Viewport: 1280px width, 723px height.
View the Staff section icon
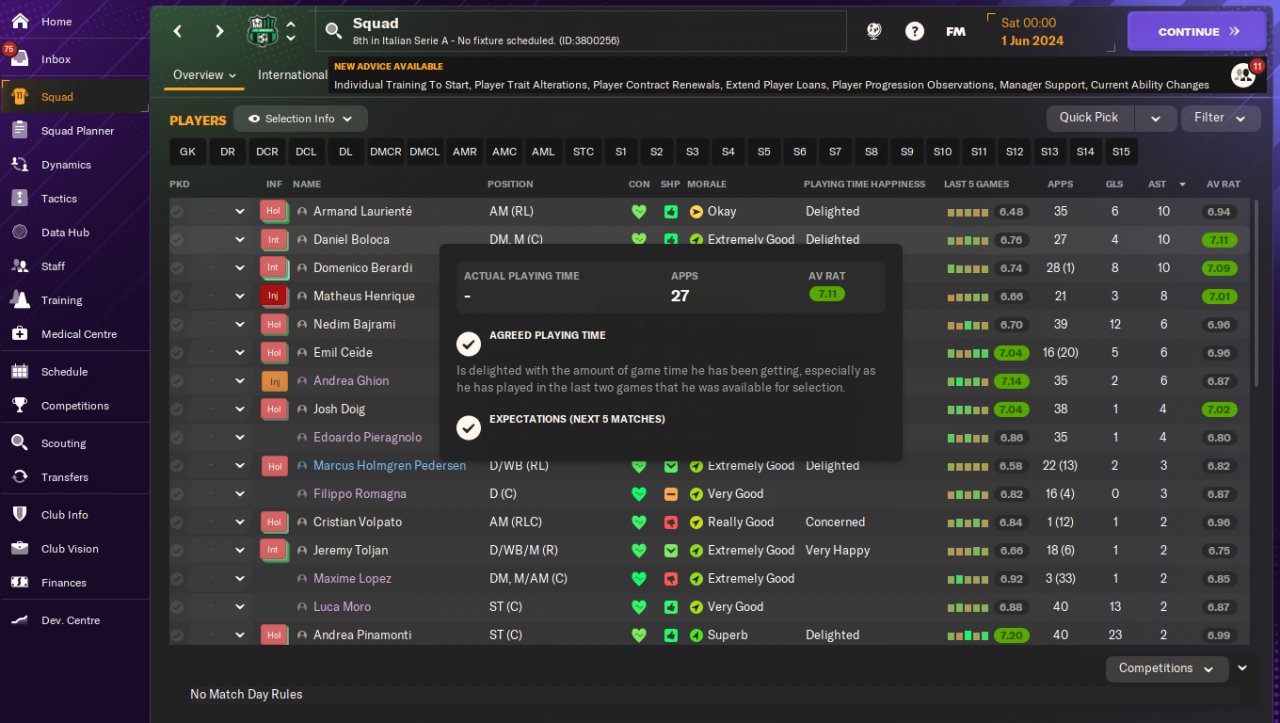(x=19, y=267)
